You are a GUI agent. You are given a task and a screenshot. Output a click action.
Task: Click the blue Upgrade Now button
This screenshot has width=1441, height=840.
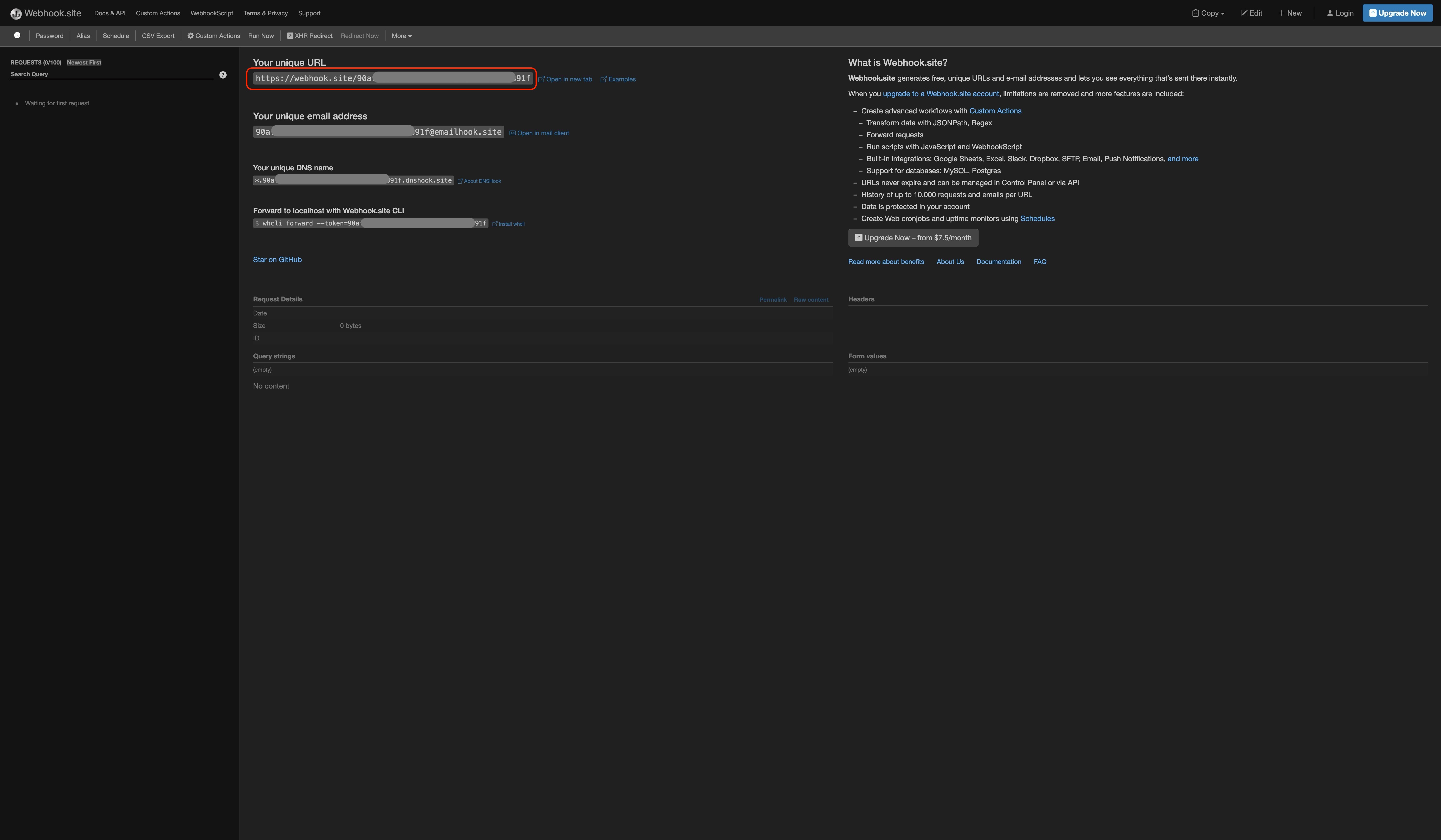(1398, 13)
